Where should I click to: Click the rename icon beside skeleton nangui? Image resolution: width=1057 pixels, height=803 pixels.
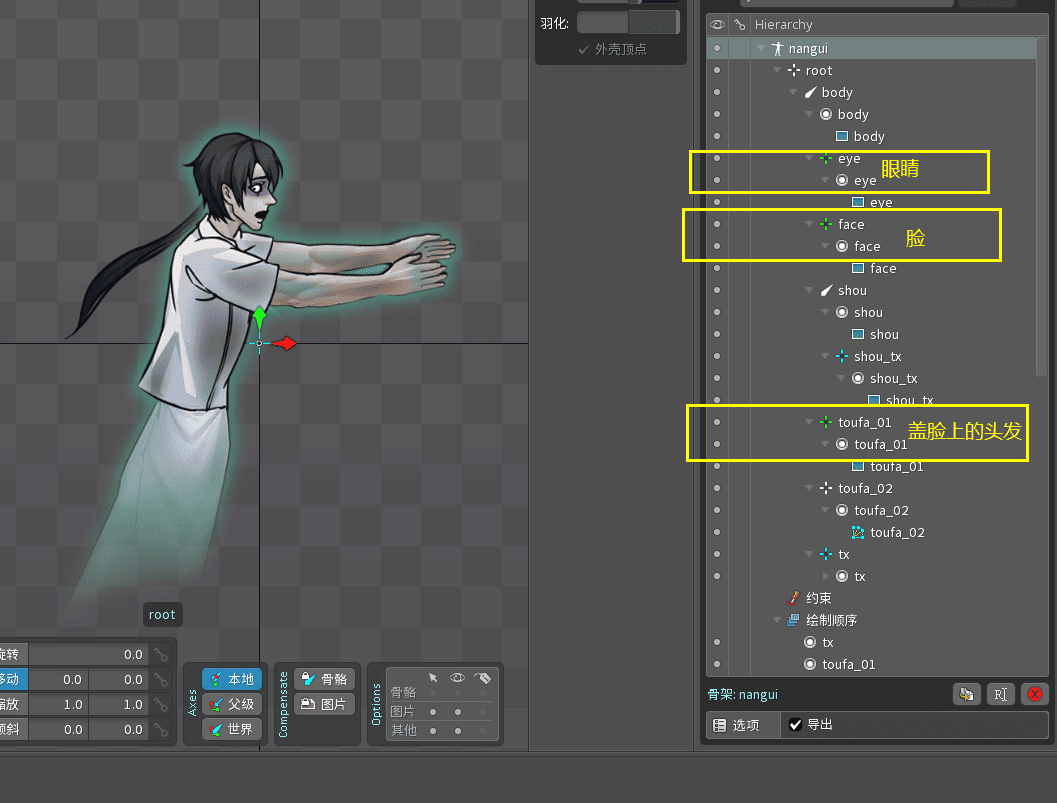1000,694
